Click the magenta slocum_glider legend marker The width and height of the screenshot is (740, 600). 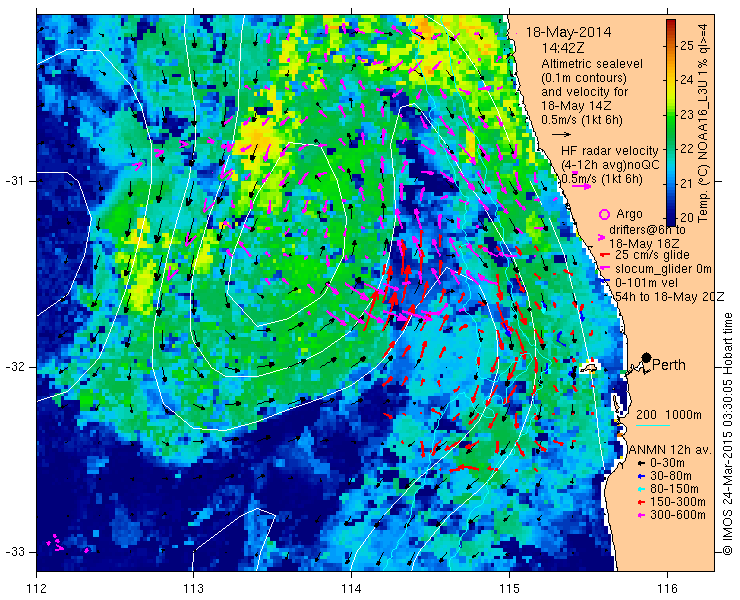click(605, 269)
